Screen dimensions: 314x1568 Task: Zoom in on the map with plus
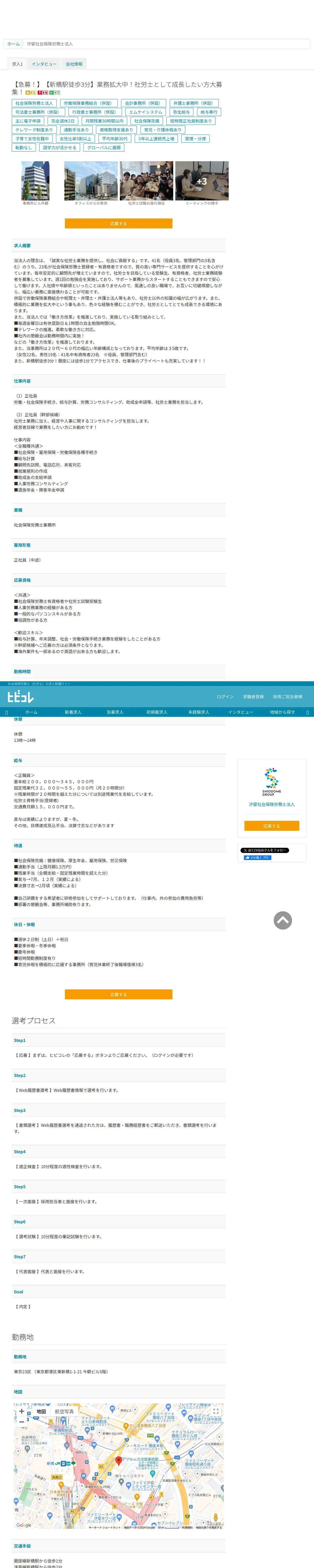point(21,1411)
